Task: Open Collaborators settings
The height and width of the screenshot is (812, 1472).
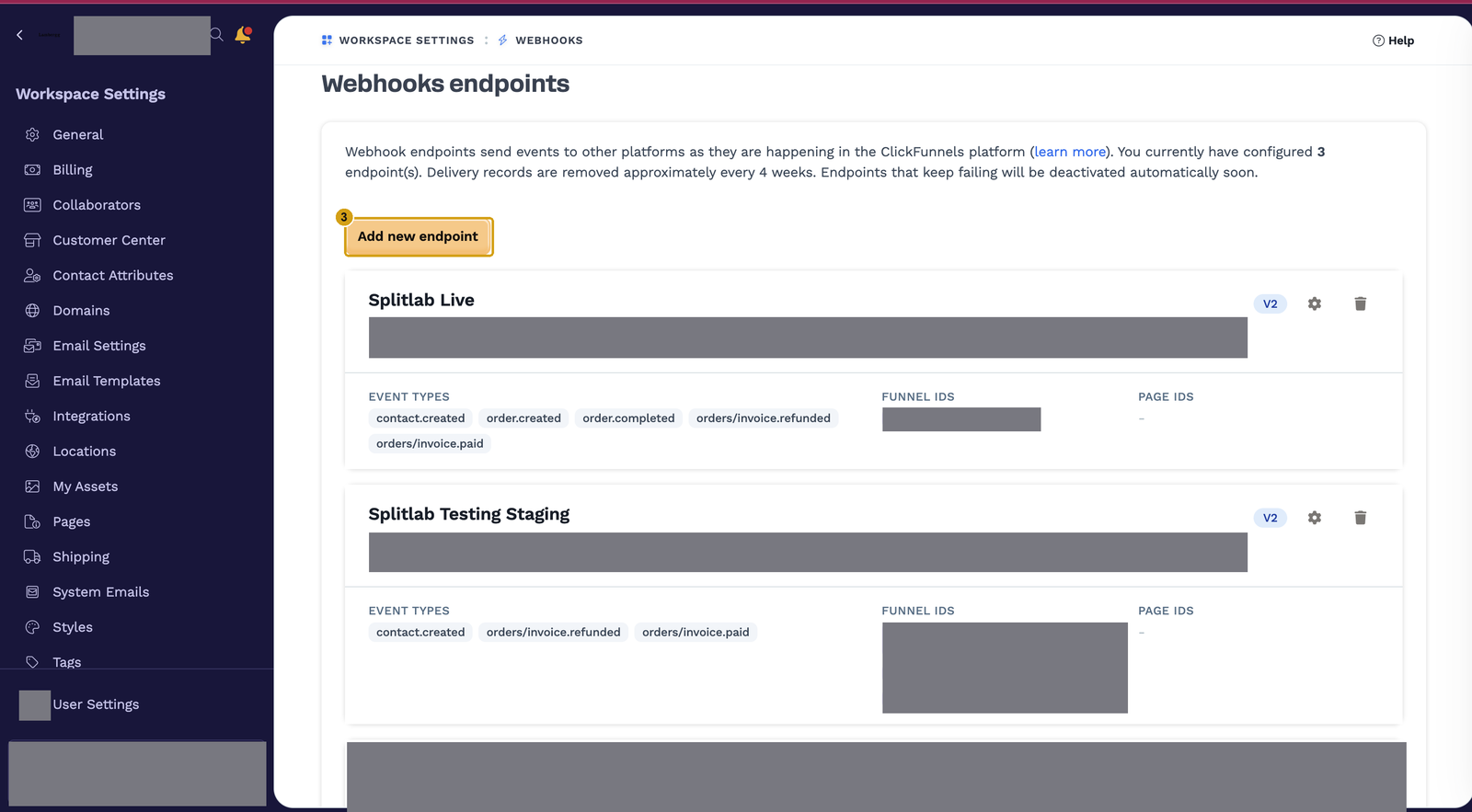Action: coord(97,205)
